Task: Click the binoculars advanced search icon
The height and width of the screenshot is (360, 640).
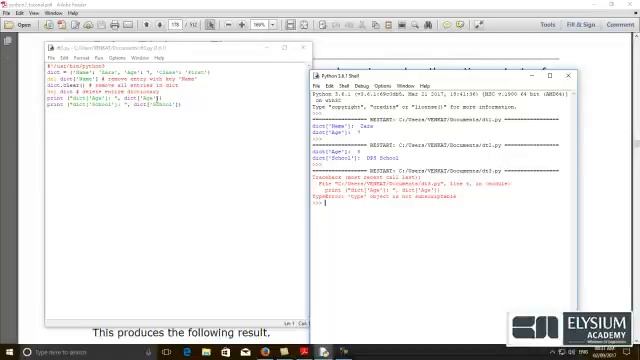Action: point(428,25)
